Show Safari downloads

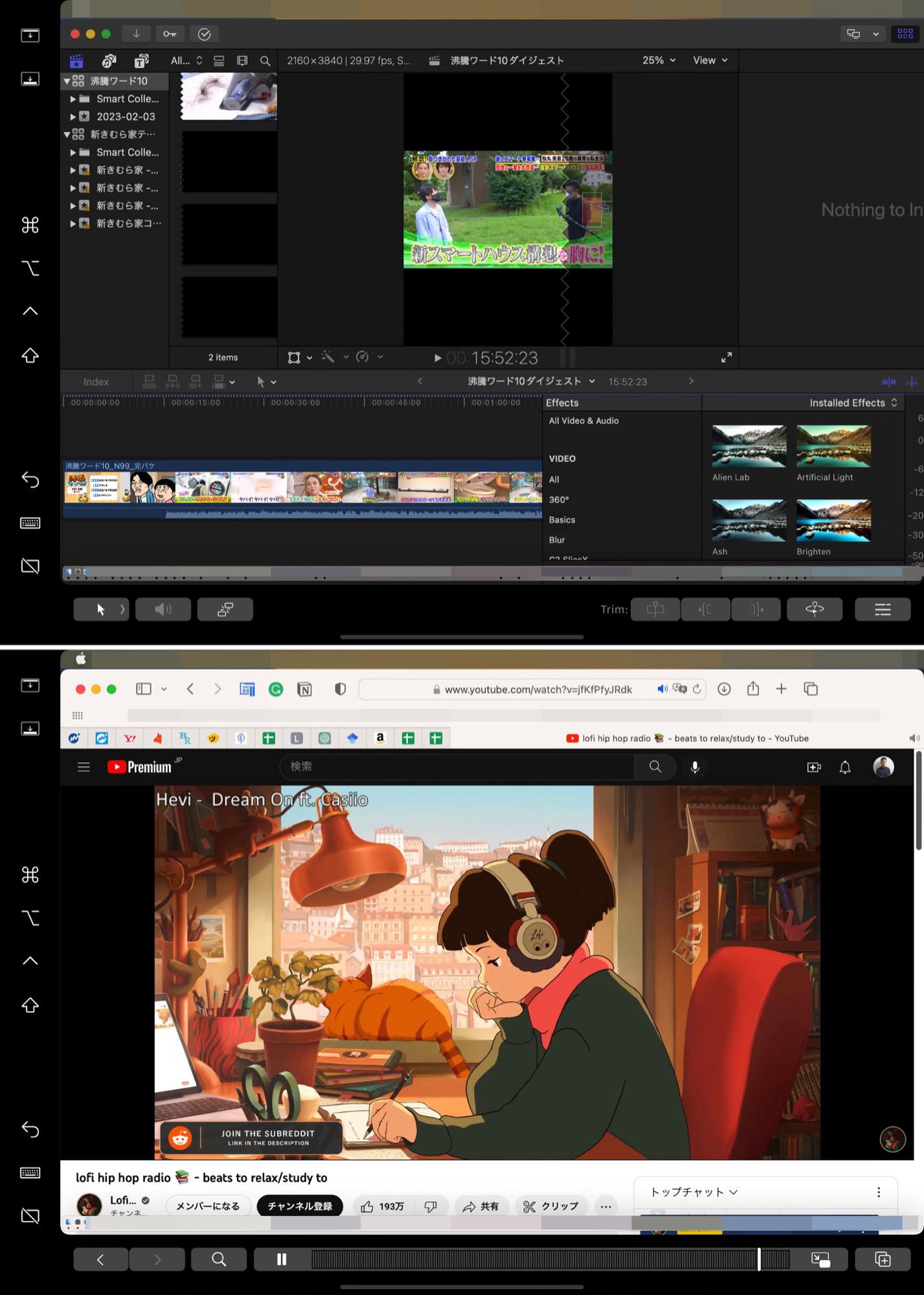[x=724, y=688]
